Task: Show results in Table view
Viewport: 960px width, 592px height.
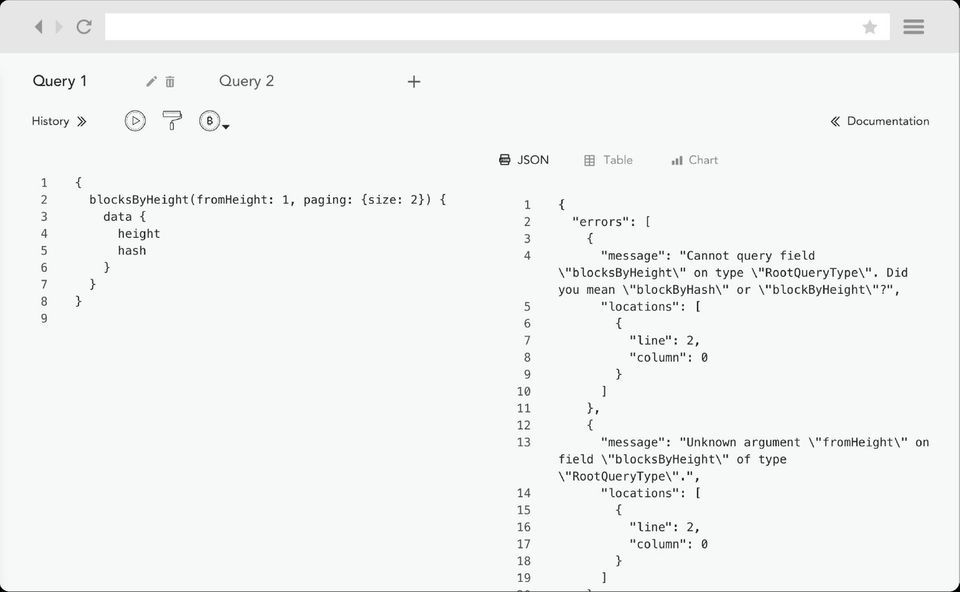Action: [608, 160]
